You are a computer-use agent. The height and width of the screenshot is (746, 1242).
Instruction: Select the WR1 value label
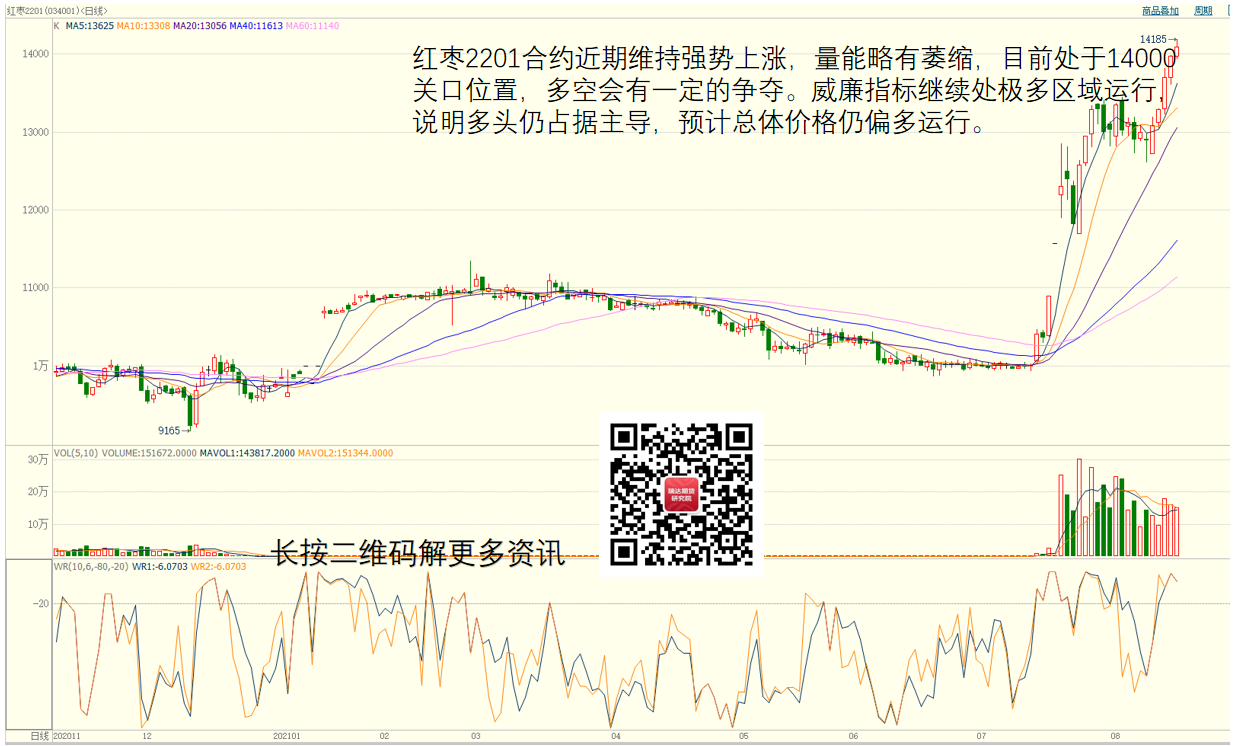[x=160, y=566]
